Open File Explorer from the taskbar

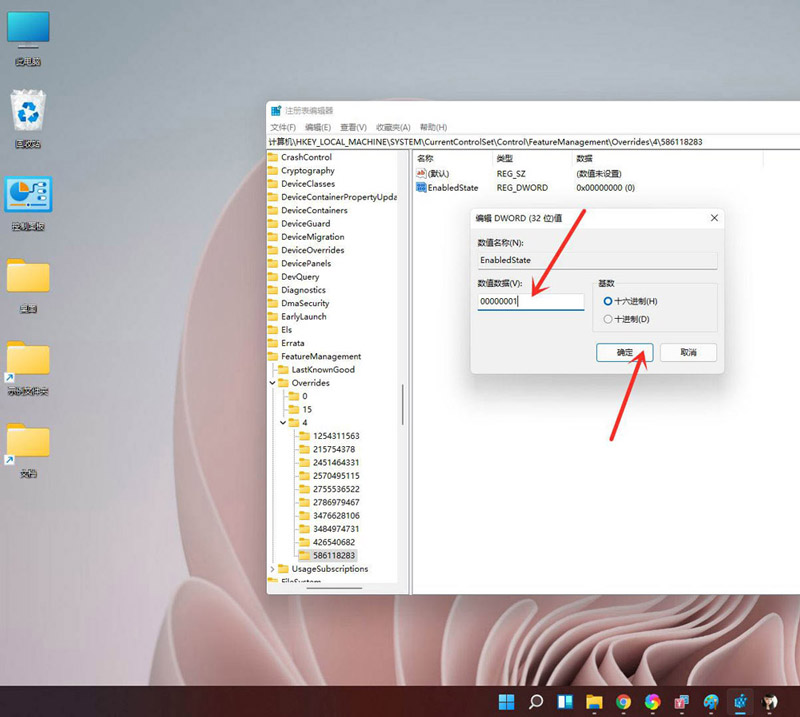click(594, 702)
